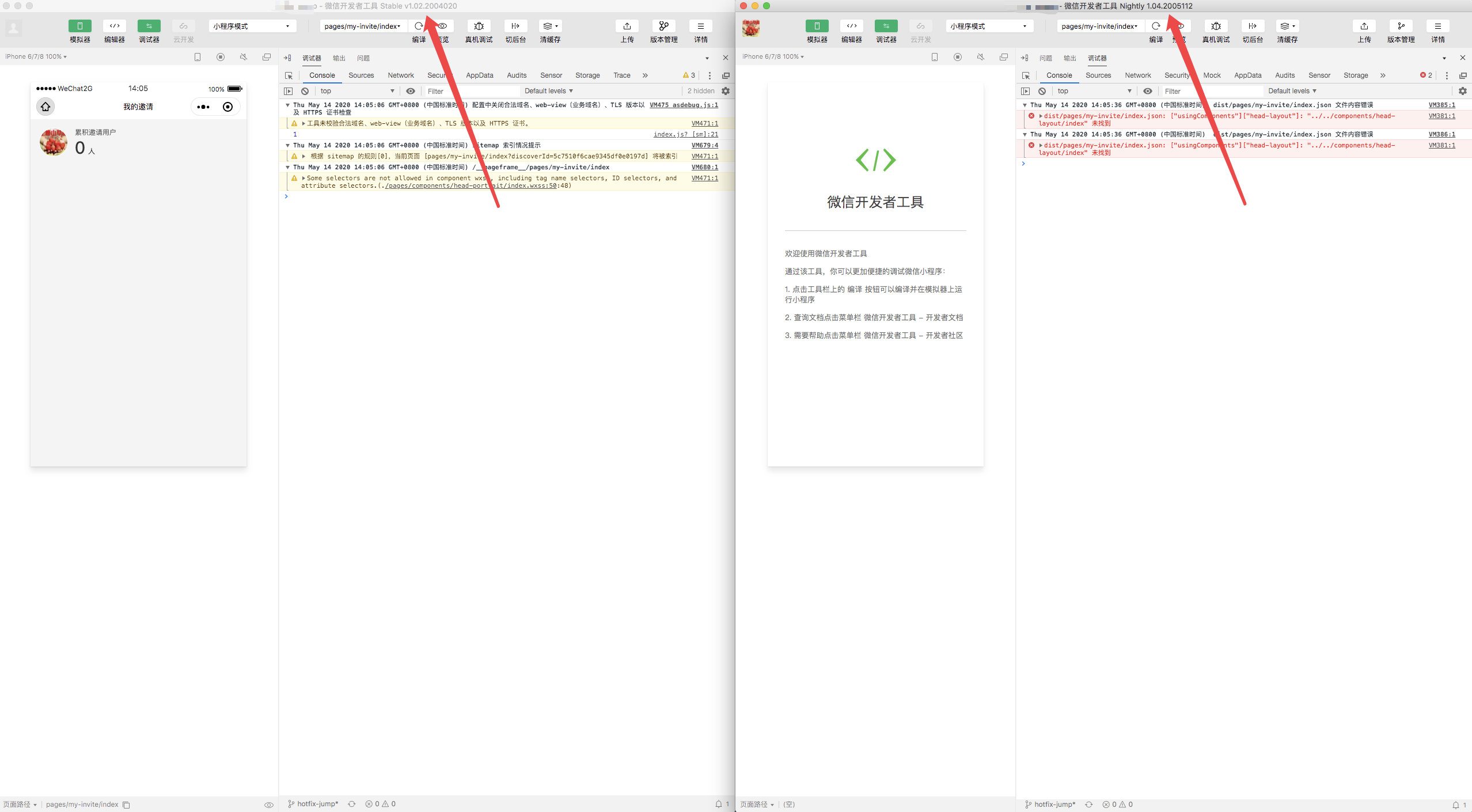Toggle the 模拟器 panel in left window

coord(79,26)
